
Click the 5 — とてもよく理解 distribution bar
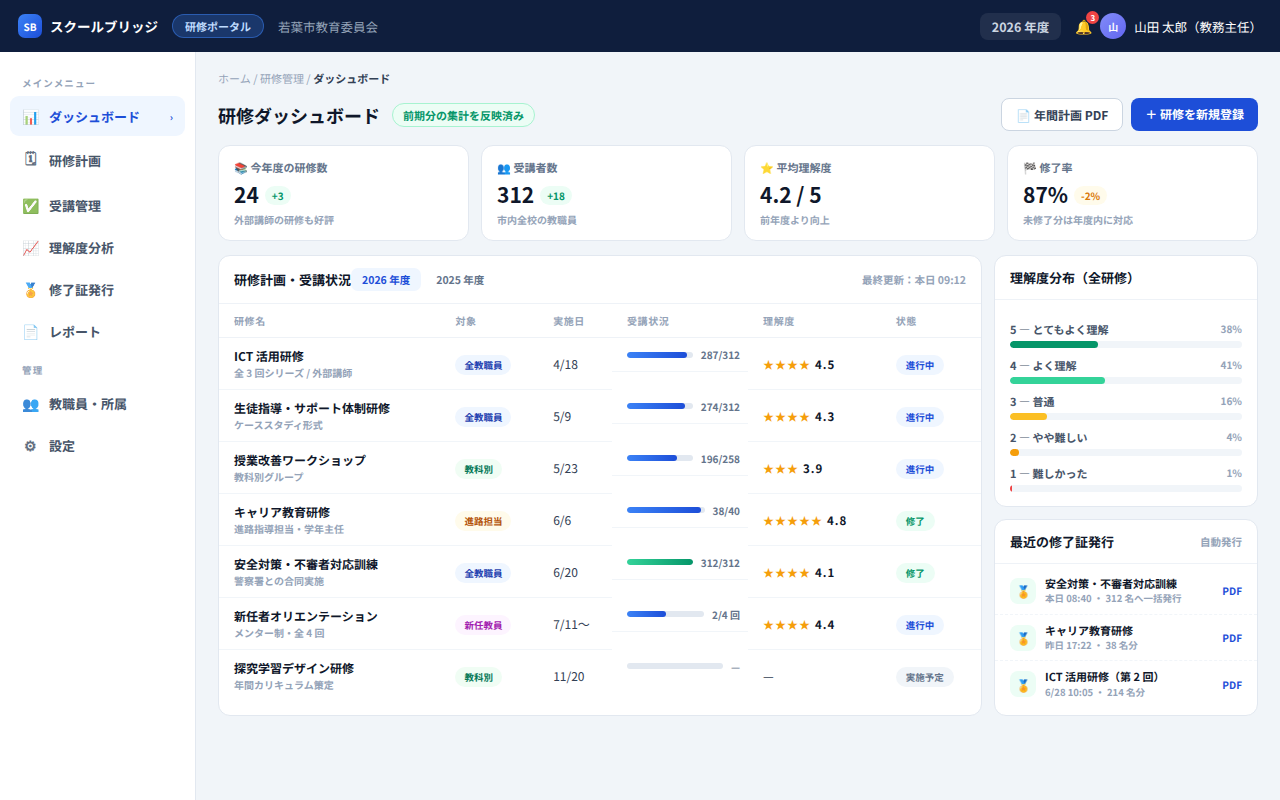(x=1126, y=345)
